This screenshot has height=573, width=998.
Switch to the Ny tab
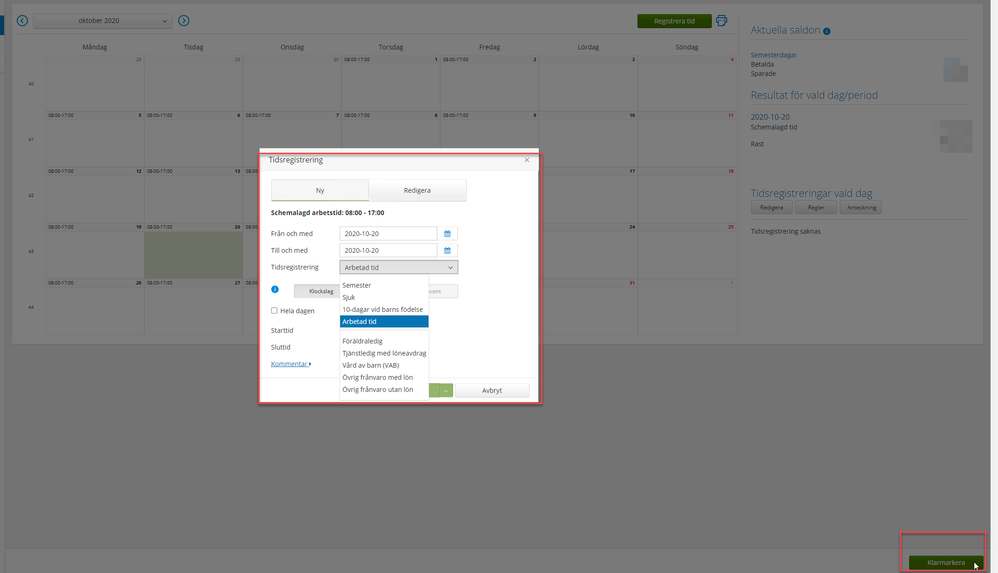(320, 190)
